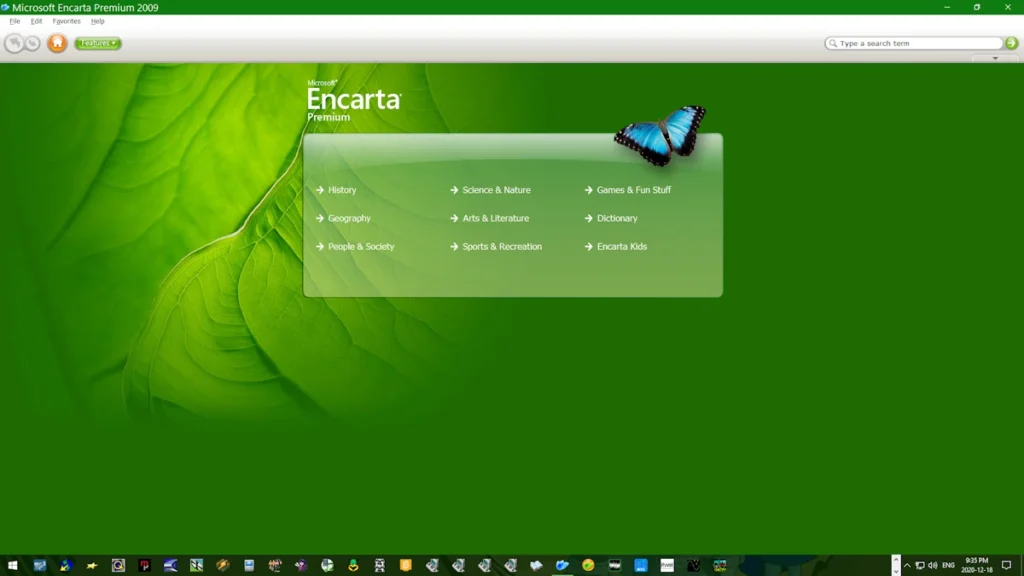The height and width of the screenshot is (576, 1024).
Task: Click the green search Go arrow
Action: [x=1011, y=43]
